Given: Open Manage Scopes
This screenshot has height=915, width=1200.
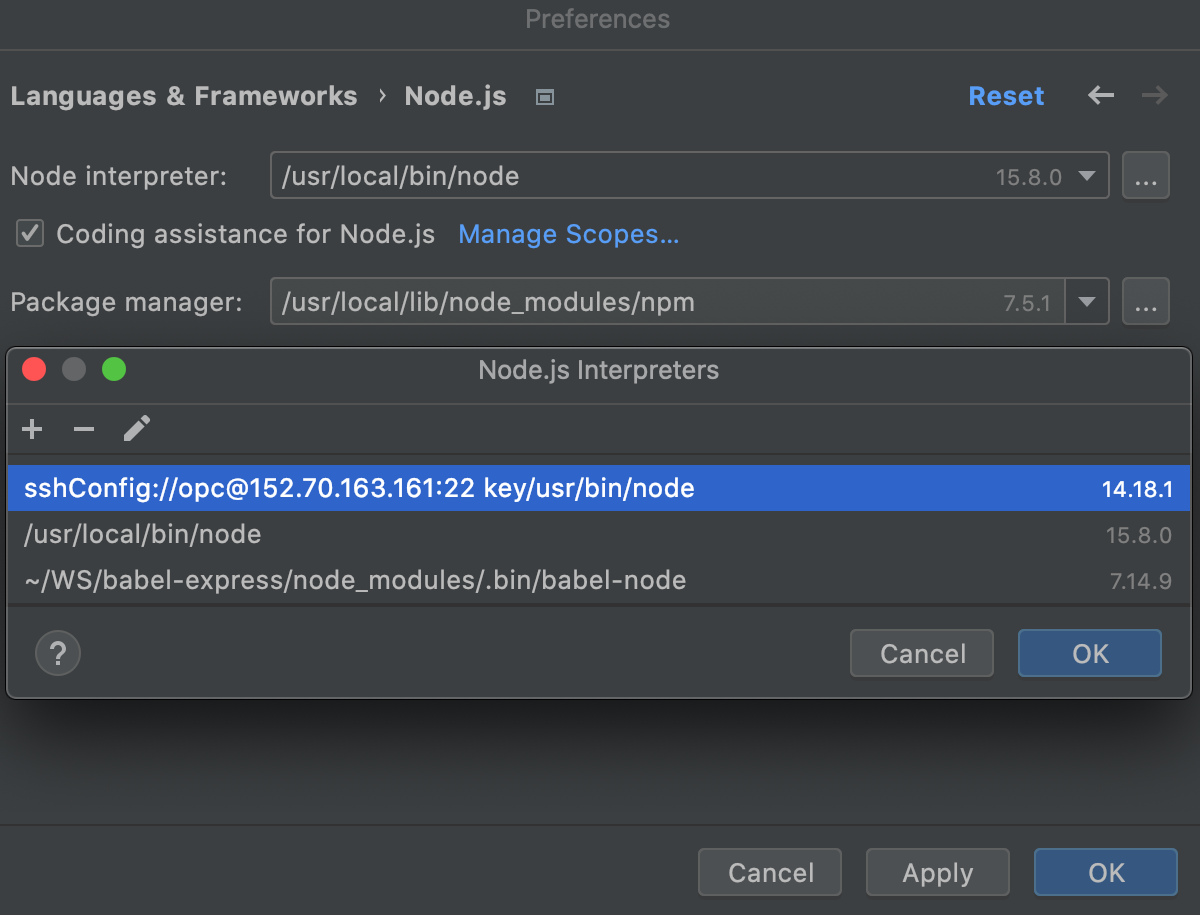Looking at the screenshot, I should click(568, 233).
